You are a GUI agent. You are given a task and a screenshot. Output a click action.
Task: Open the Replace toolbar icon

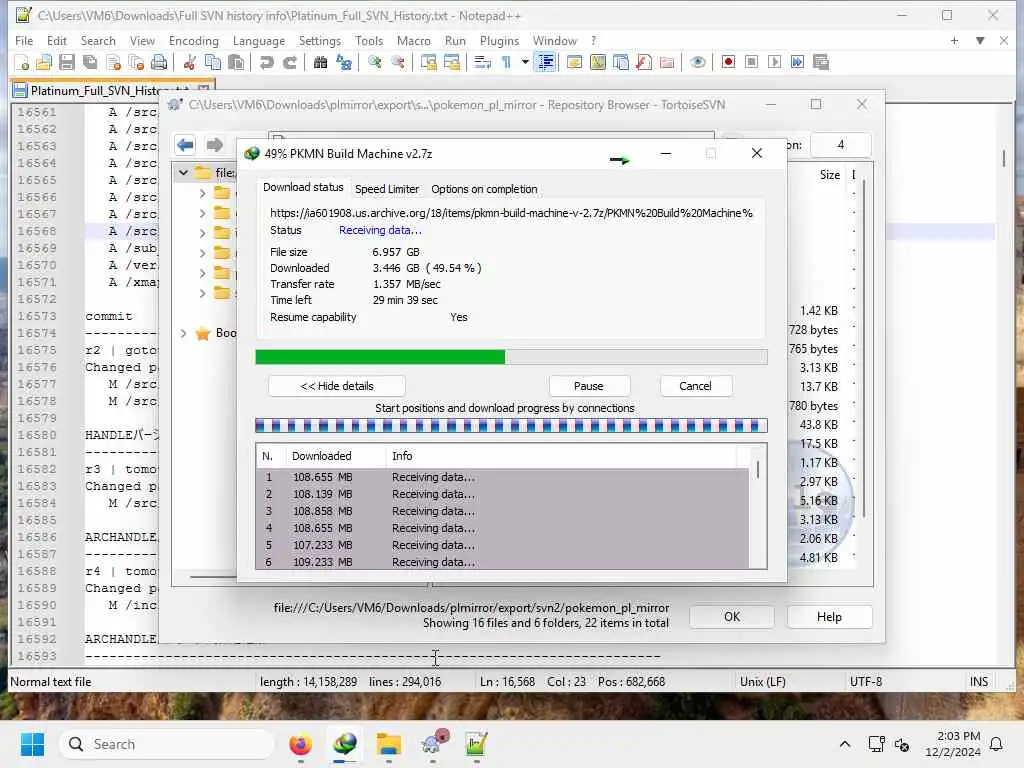coord(344,63)
